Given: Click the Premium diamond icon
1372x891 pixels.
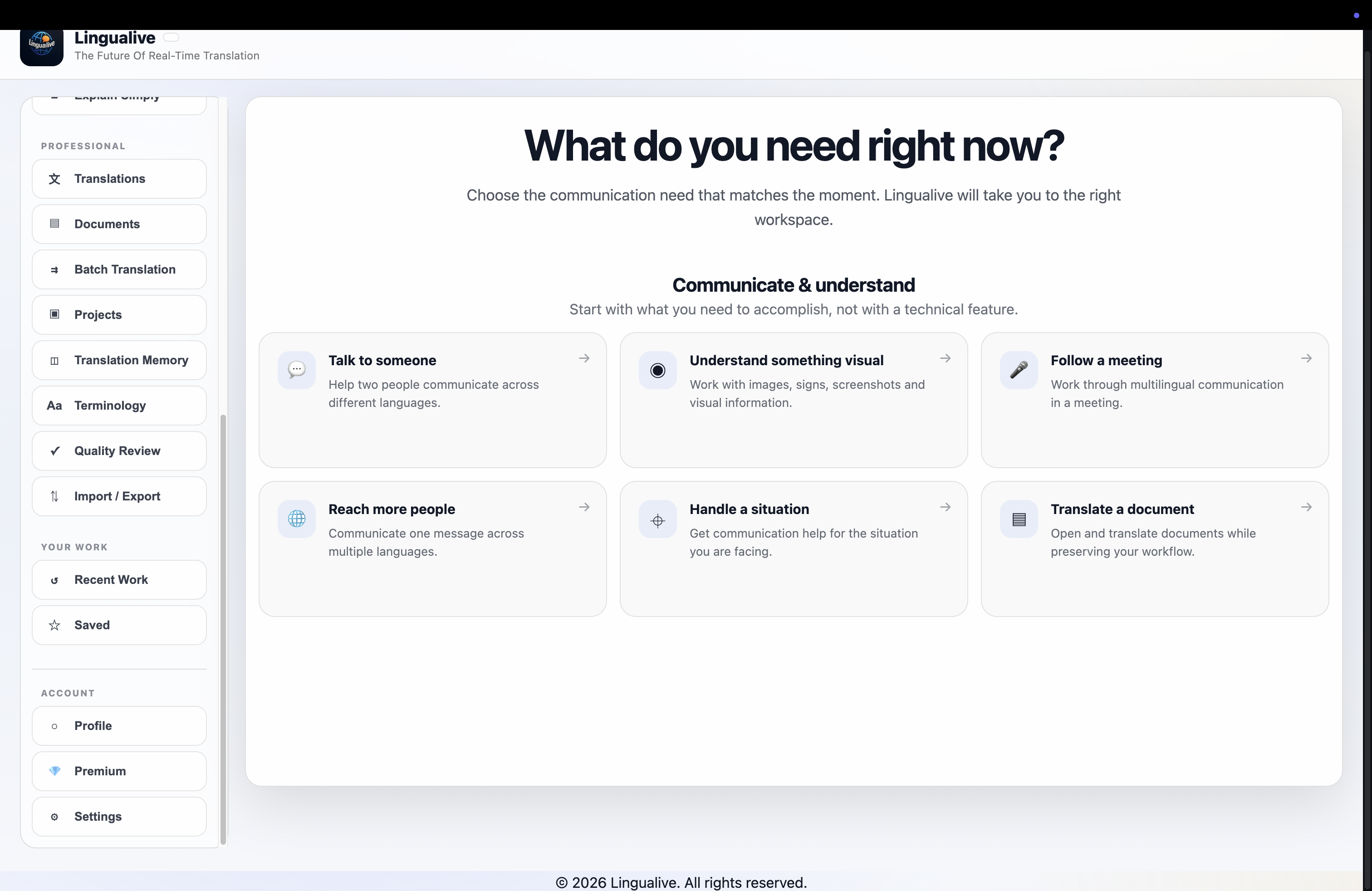Looking at the screenshot, I should [x=54, y=771].
